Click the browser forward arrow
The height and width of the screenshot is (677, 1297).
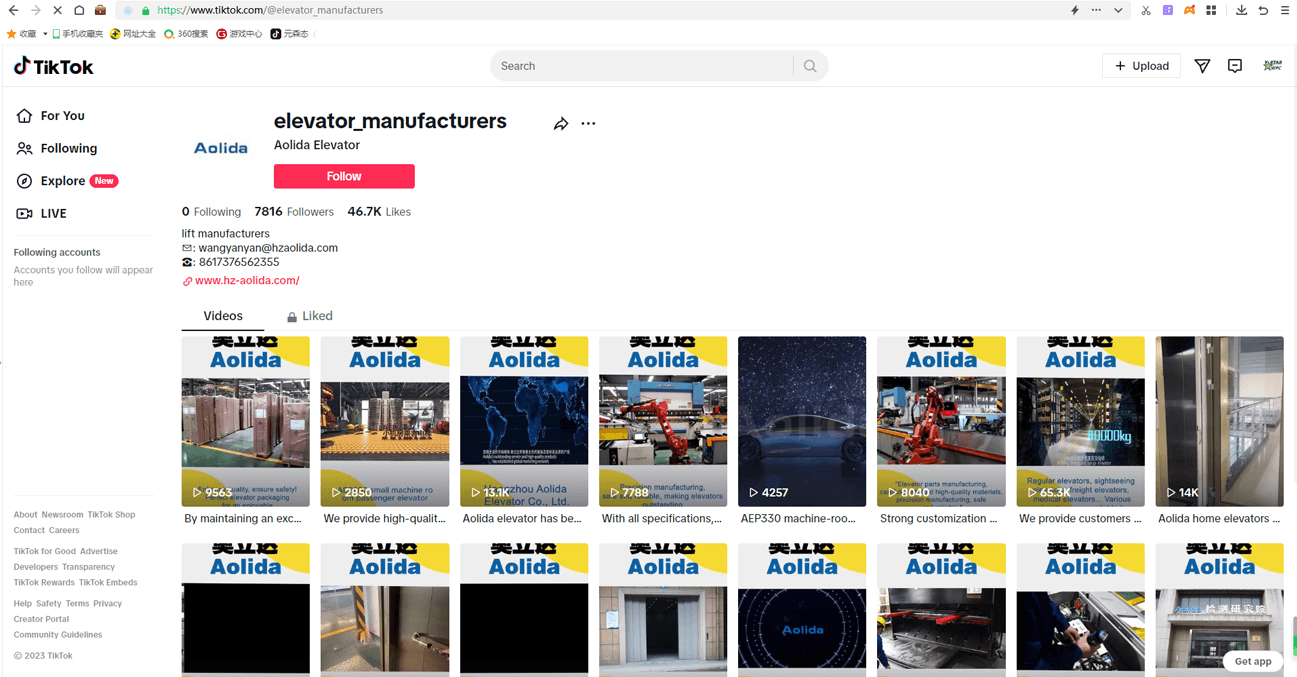pos(35,10)
